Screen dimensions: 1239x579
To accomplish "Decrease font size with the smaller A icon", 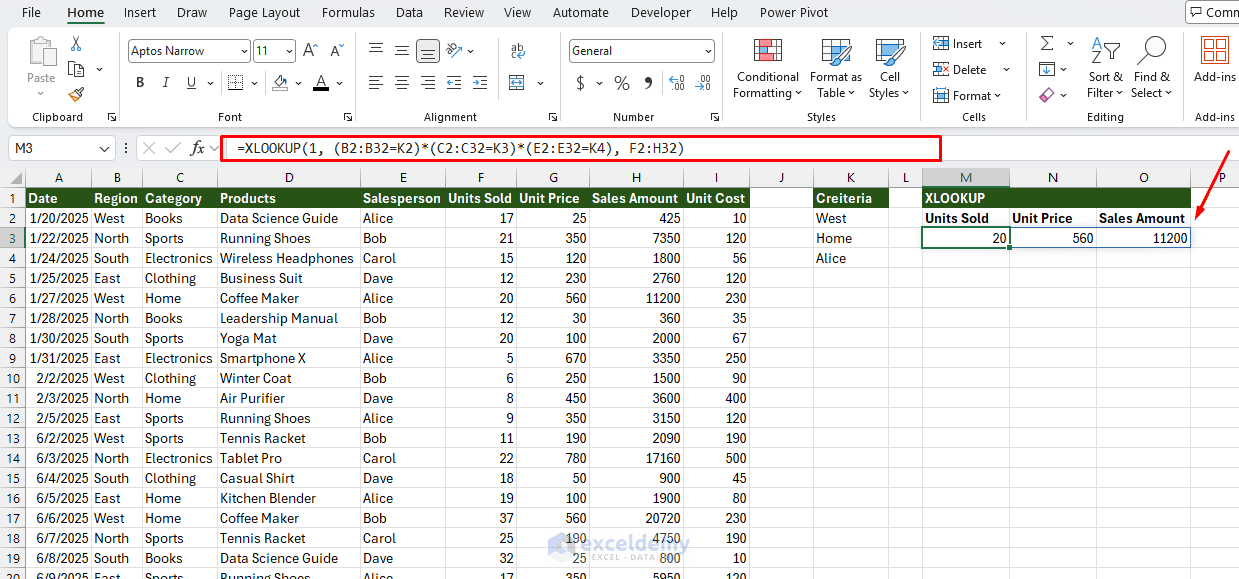I will (x=335, y=51).
